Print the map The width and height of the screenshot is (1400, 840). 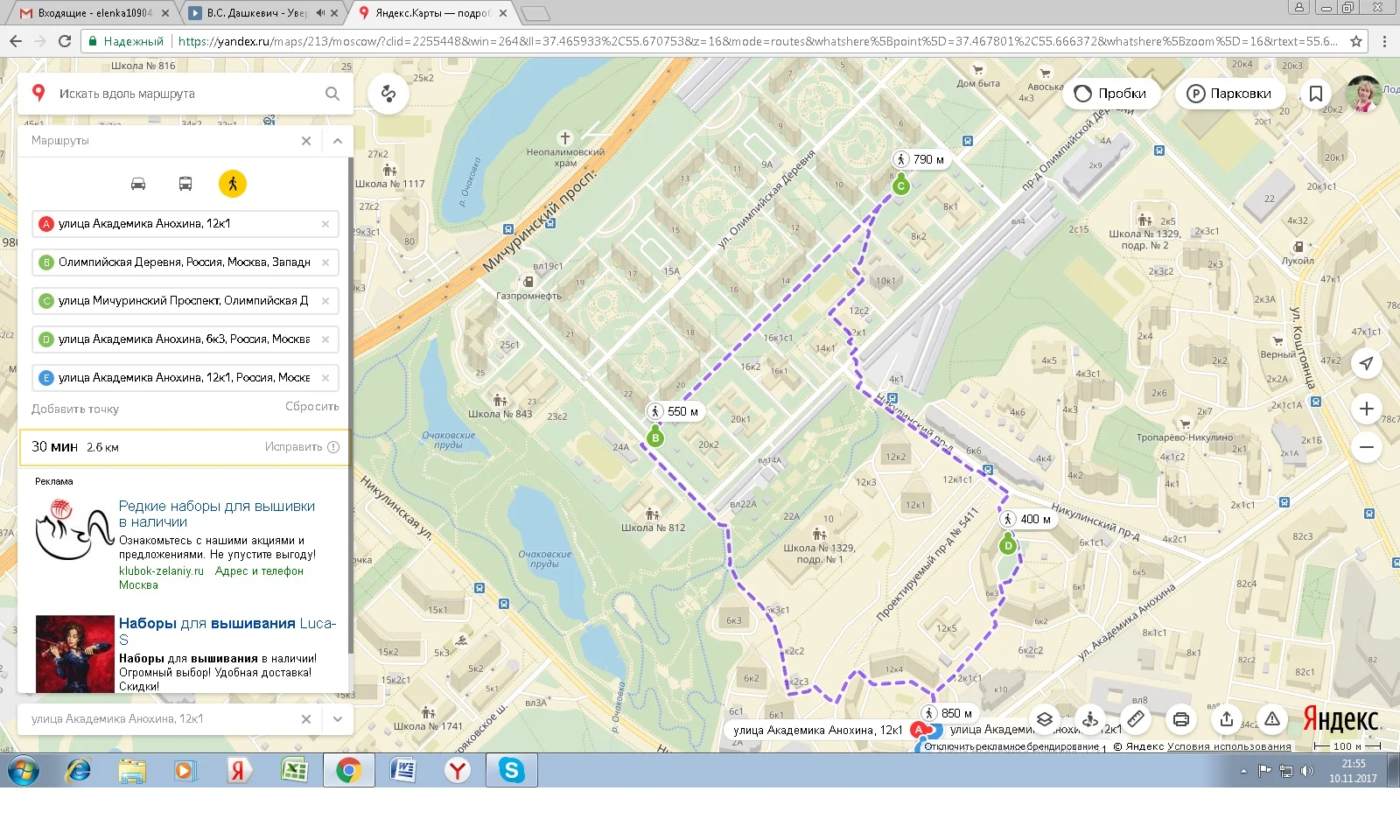(1181, 719)
